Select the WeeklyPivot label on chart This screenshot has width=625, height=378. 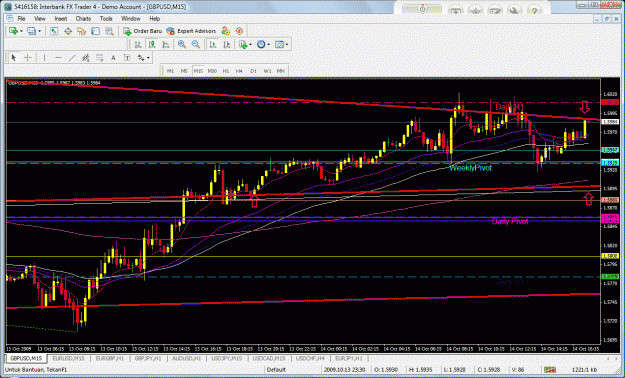pyautogui.click(x=470, y=168)
